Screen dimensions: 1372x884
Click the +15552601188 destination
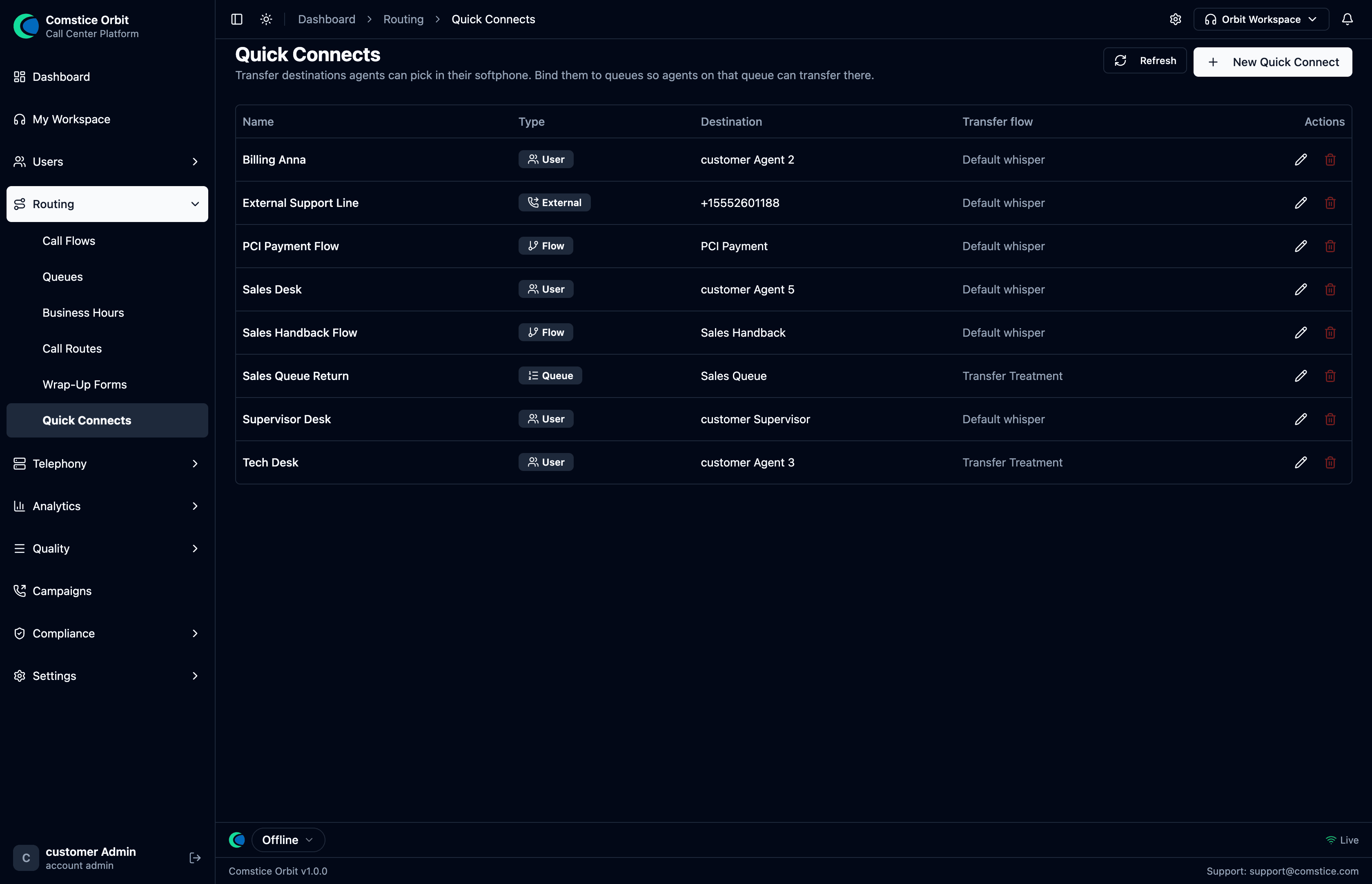point(740,203)
